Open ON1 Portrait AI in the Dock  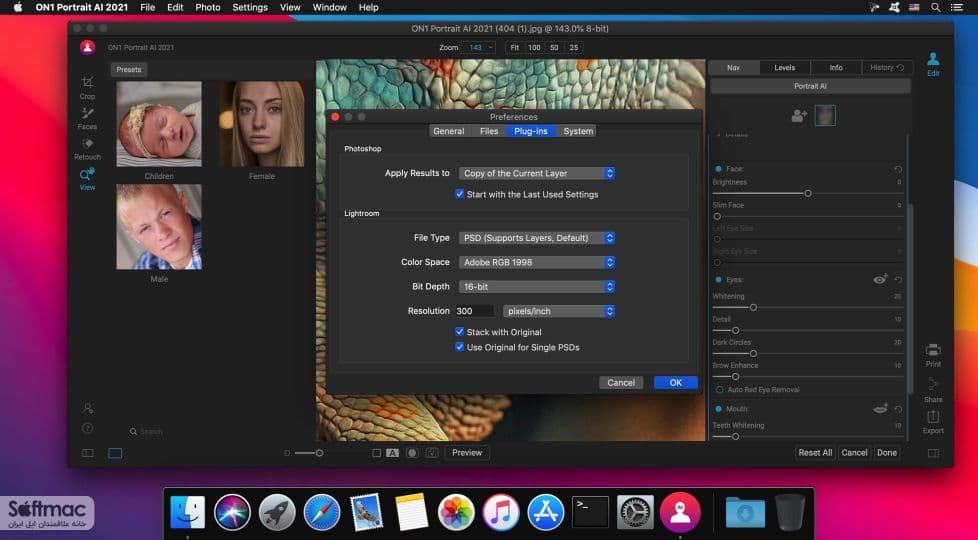[680, 513]
